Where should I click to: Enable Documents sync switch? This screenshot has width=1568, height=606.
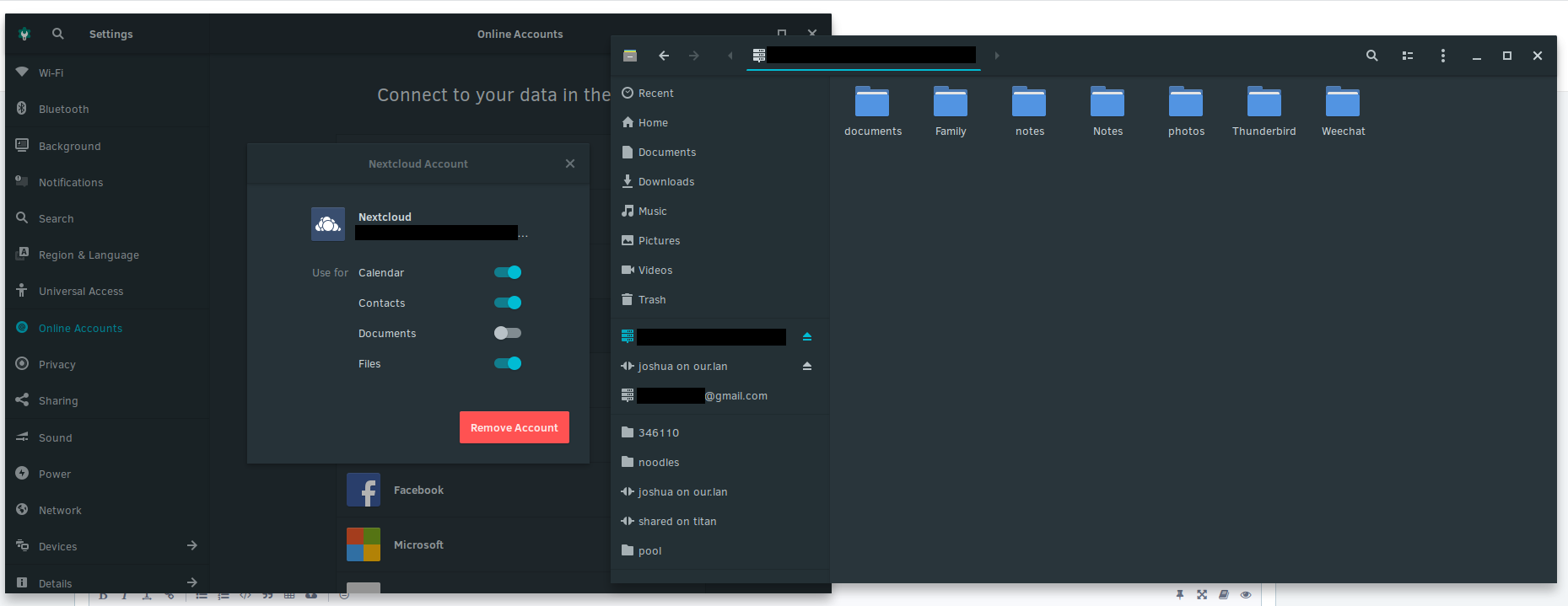[508, 333]
